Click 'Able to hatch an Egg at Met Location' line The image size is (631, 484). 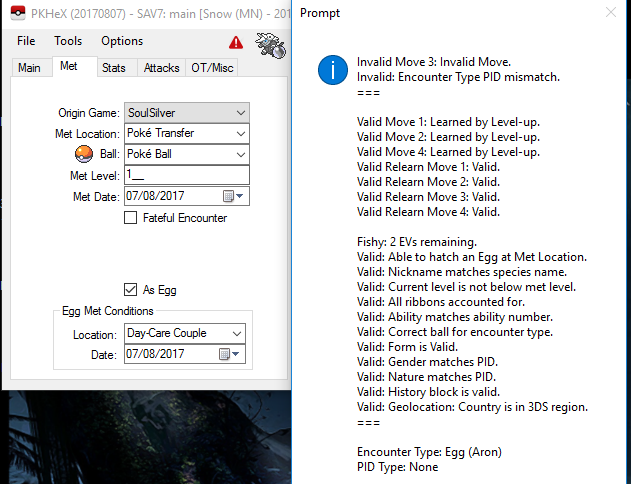pos(472,257)
